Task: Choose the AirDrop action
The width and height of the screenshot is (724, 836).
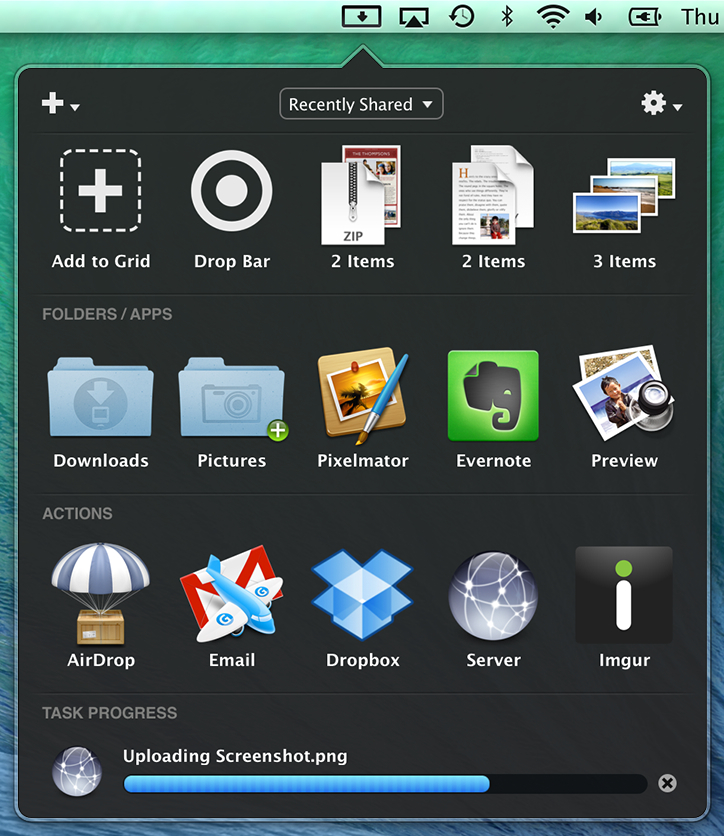Action: click(100, 594)
